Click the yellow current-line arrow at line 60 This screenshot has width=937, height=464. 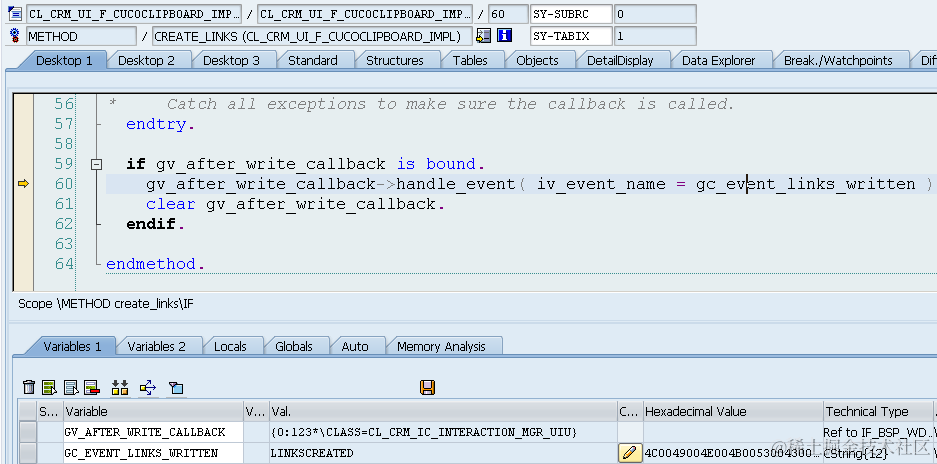click(x=23, y=184)
